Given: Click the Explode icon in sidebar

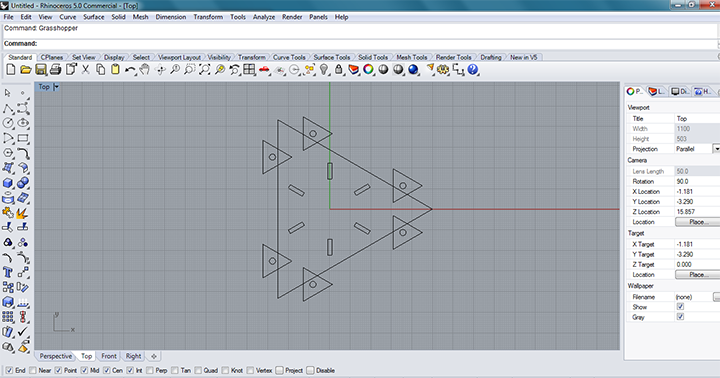Looking at the screenshot, I should [23, 213].
